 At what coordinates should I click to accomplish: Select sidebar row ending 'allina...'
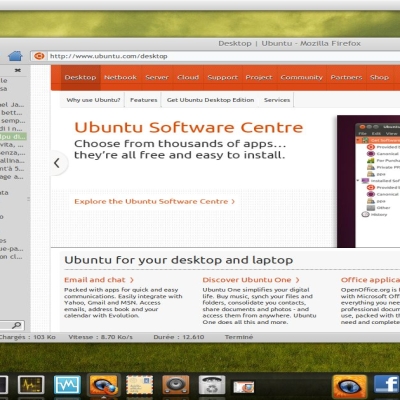pyautogui.click(x=13, y=161)
